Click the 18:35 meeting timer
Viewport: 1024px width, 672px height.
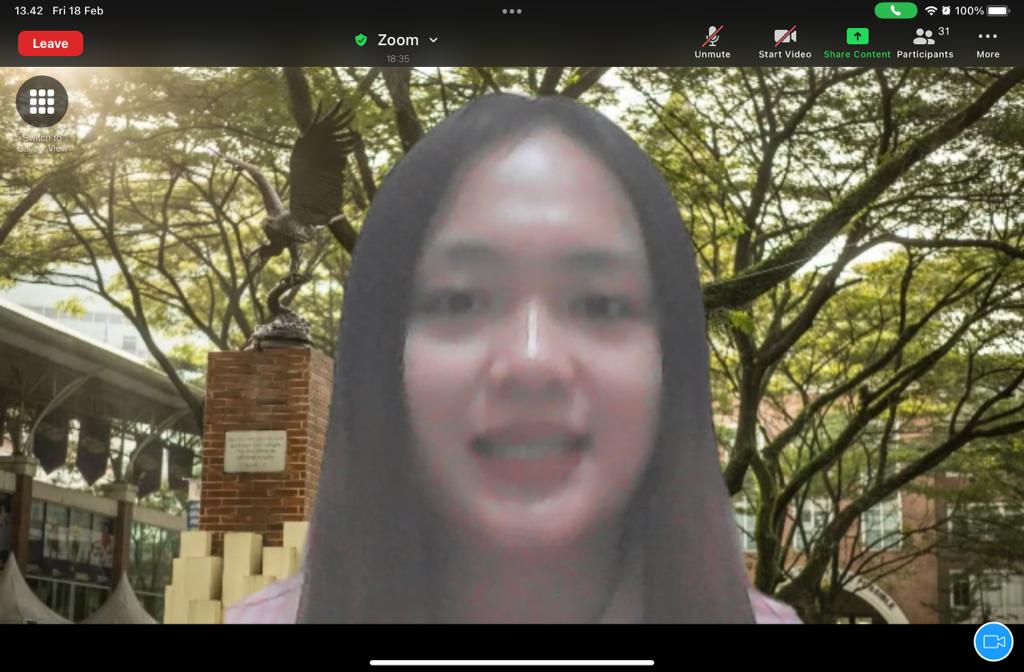coord(398,59)
